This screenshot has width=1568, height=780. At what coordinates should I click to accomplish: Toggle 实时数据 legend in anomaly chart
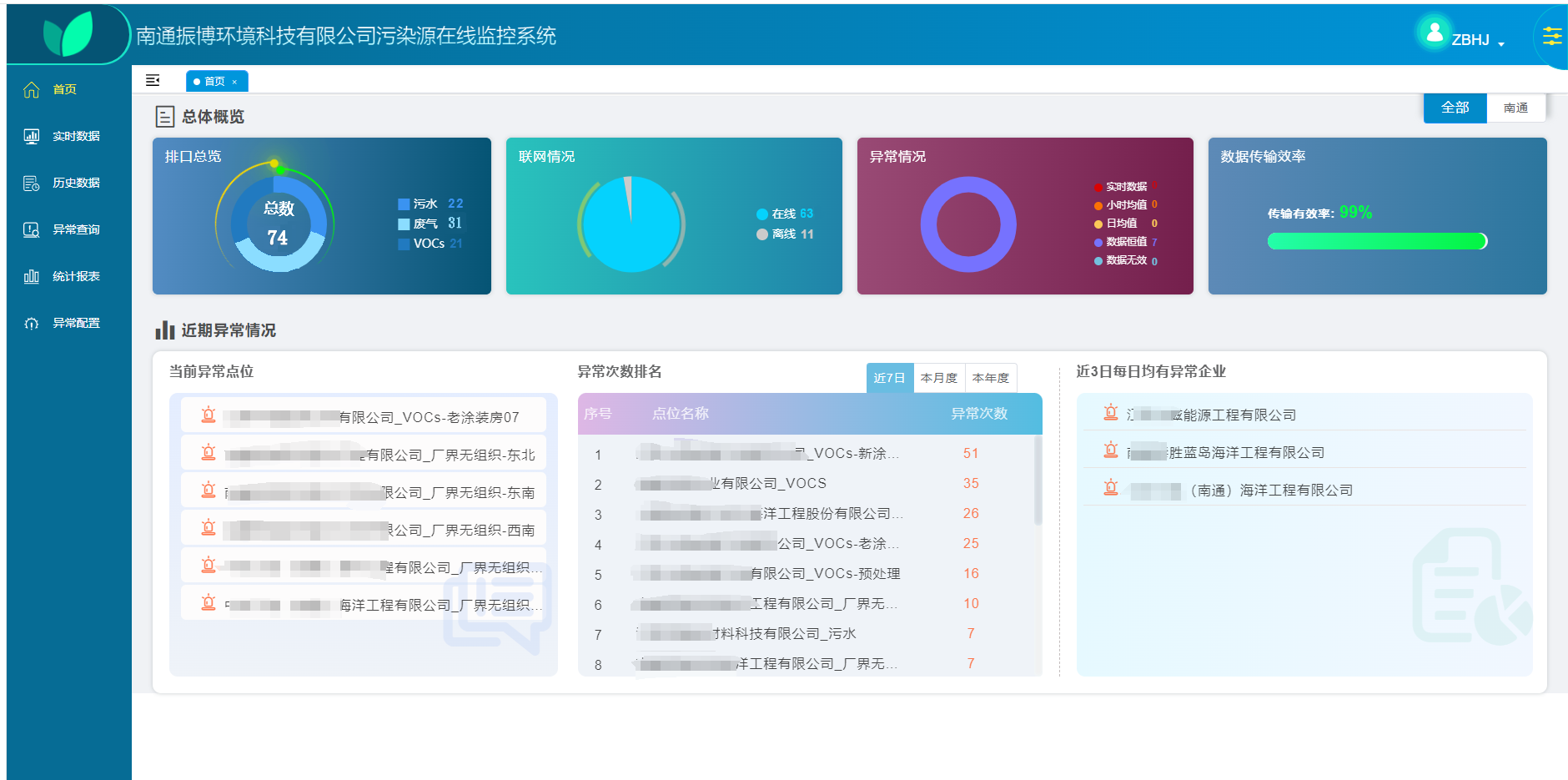pos(1125,186)
